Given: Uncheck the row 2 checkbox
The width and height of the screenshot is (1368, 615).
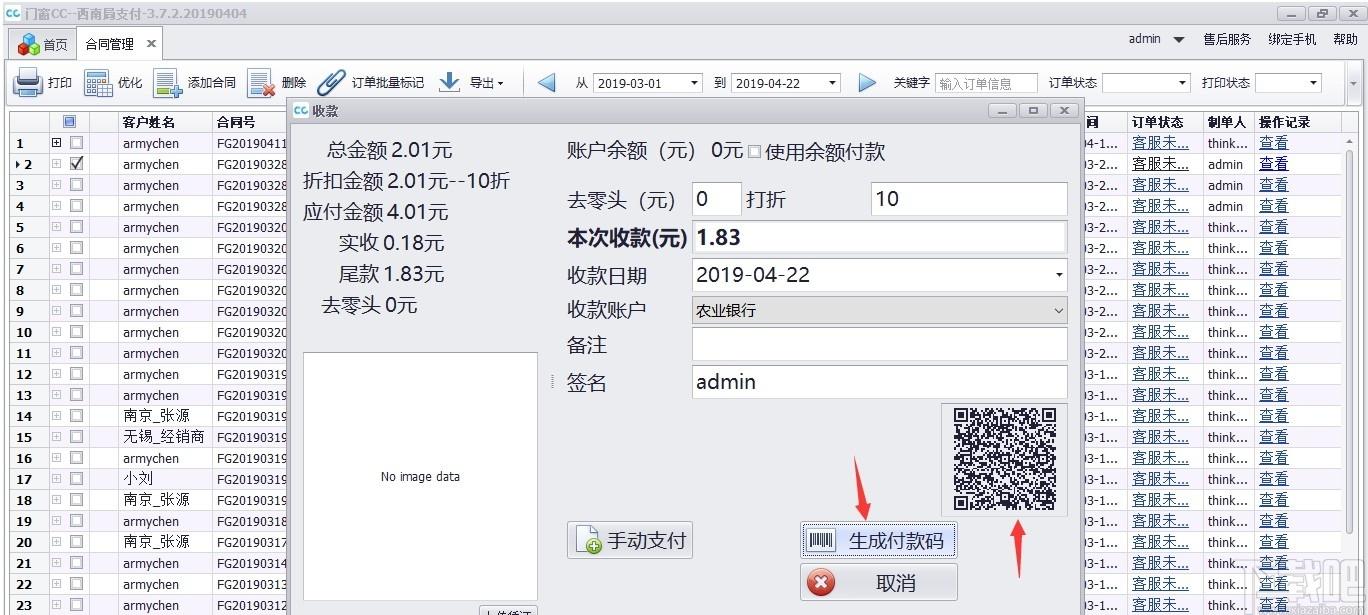Looking at the screenshot, I should pos(76,164).
